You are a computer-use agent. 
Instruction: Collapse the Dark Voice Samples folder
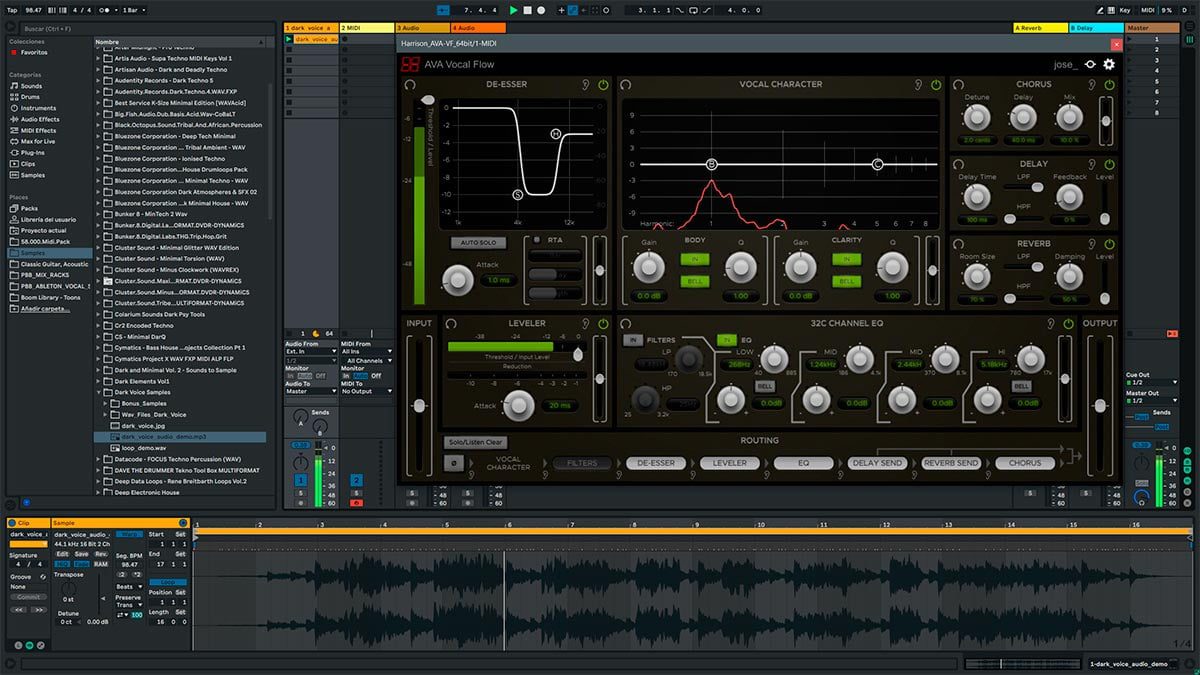click(x=98, y=392)
